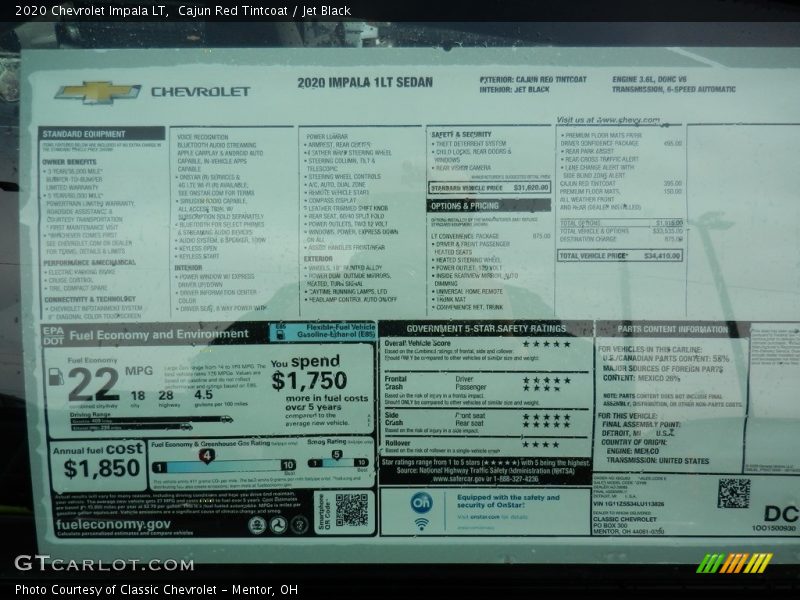
Task: Click 'CONNECTIVITY & TECHNOLOGY' subheading
Action: click(90, 299)
